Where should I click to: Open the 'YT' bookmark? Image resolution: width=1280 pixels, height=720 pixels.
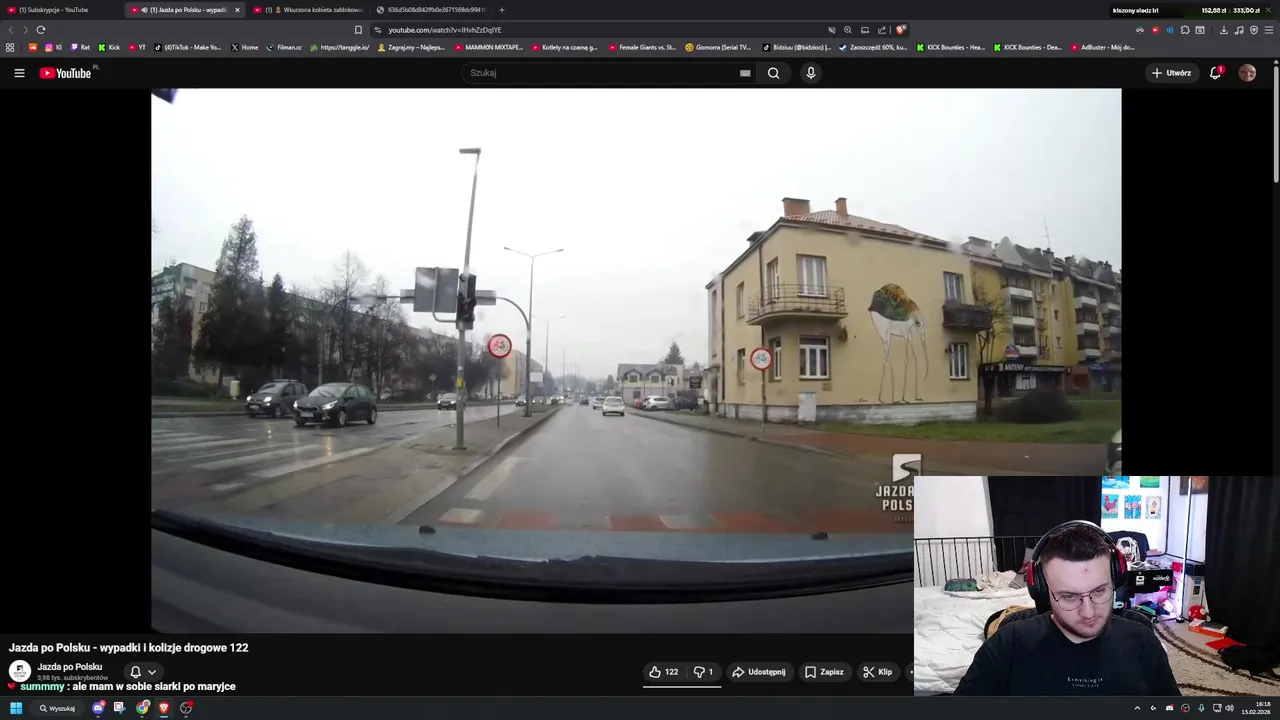(137, 47)
